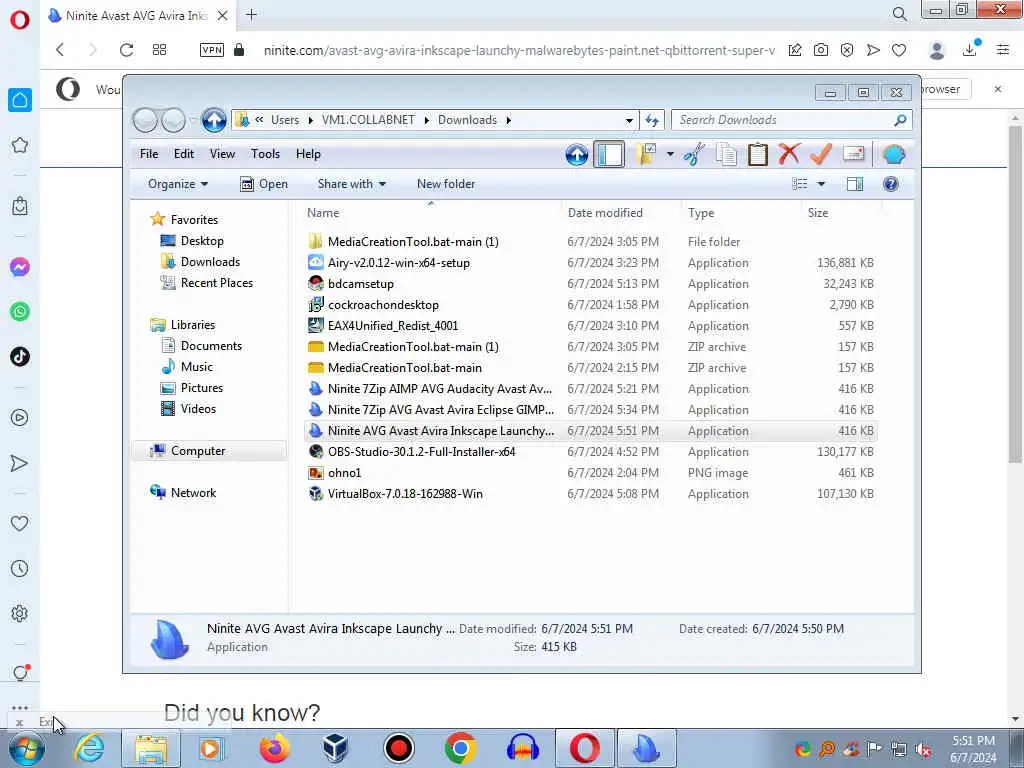Click Windows Start button
Image resolution: width=1024 pixels, height=768 pixels.
tap(27, 748)
